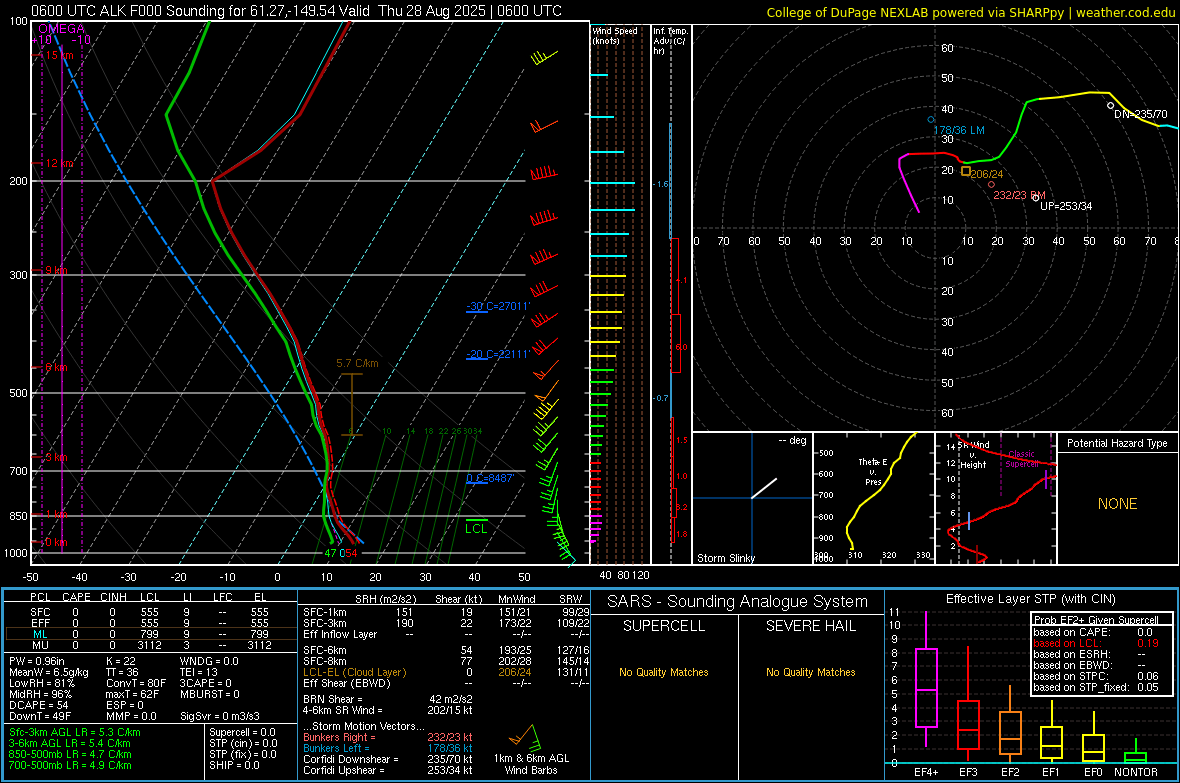Select the EFF parcel row
This screenshot has height=783, width=1180.
(151, 623)
